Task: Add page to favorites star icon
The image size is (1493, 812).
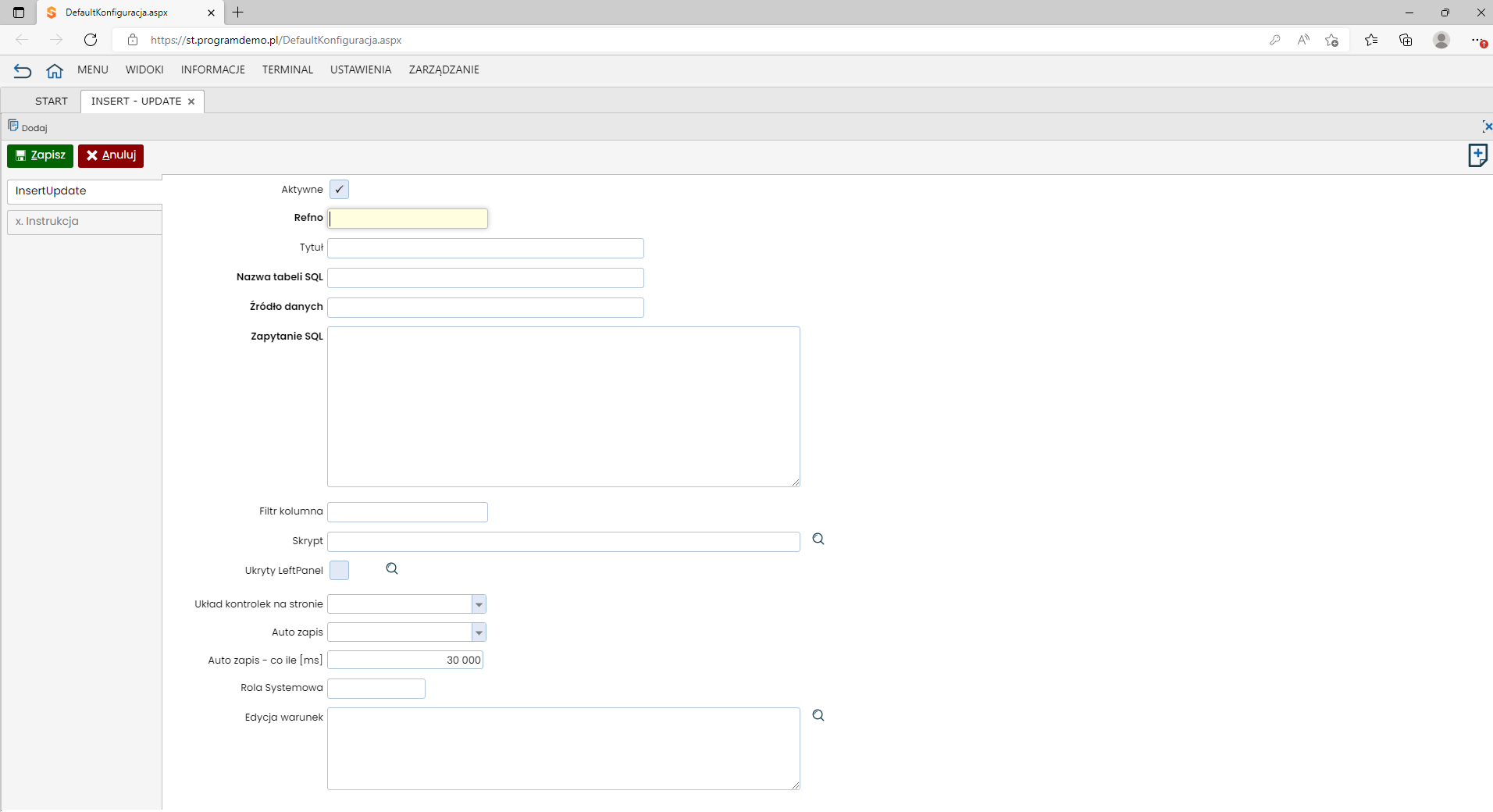Action: pyautogui.click(x=1332, y=40)
